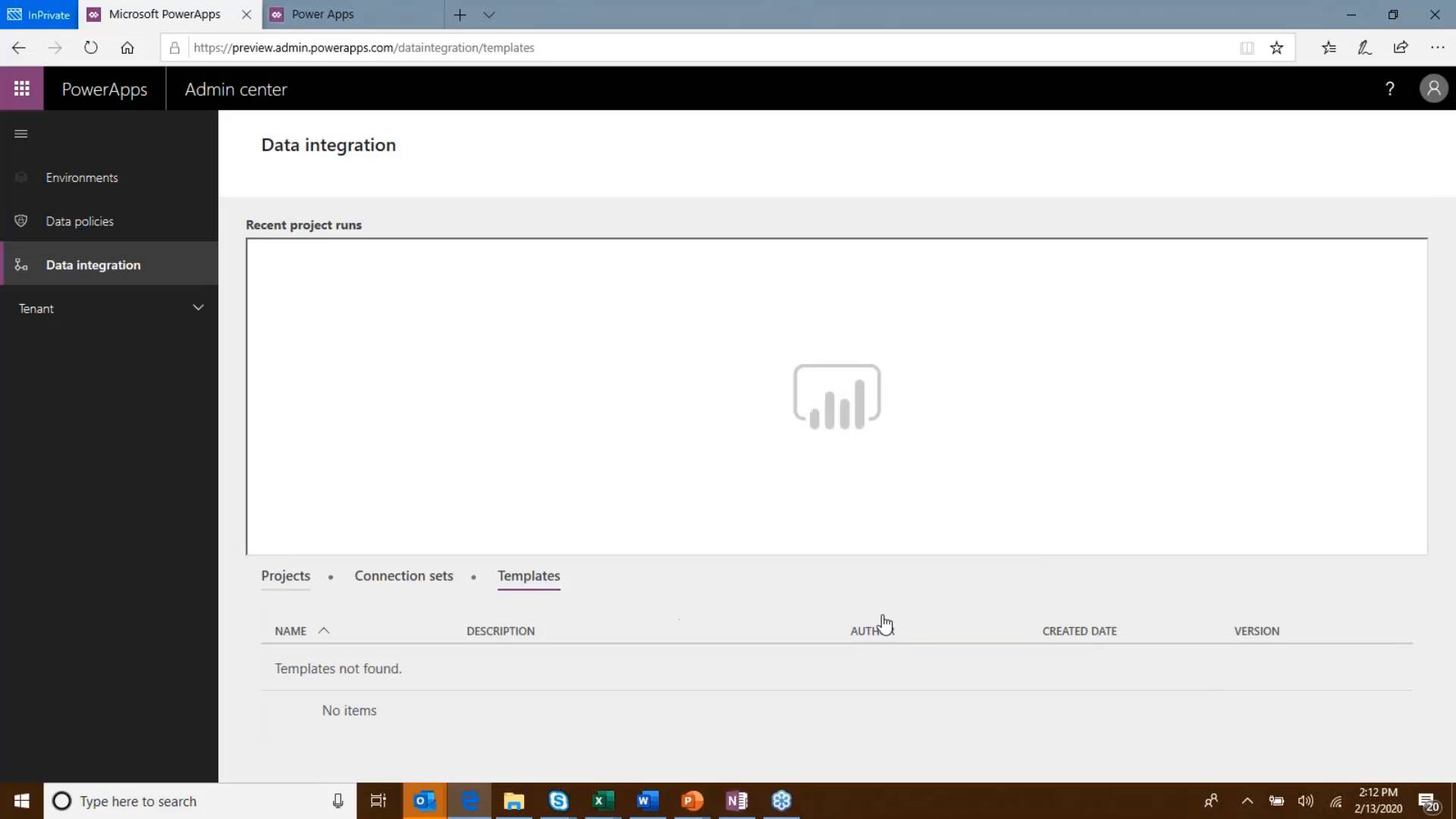The image size is (1456, 819).
Task: Switch to the Connection sets tab
Action: (x=403, y=576)
